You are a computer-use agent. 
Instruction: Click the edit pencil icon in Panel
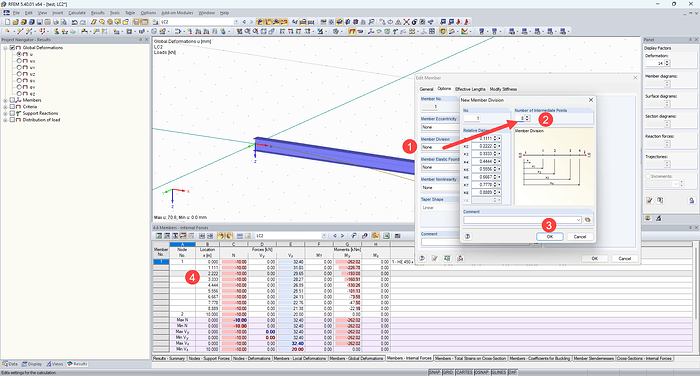coord(649,201)
